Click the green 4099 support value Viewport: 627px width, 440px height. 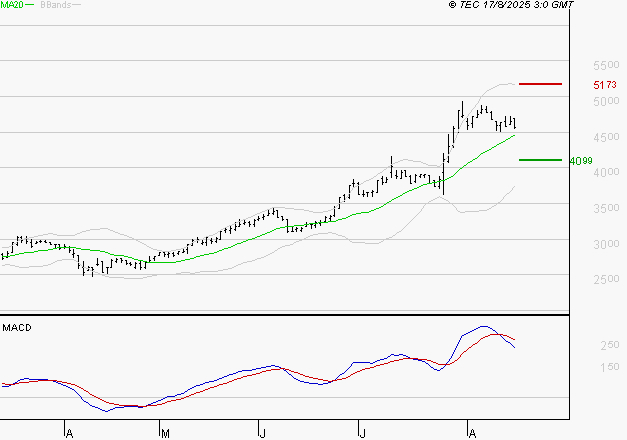point(581,161)
